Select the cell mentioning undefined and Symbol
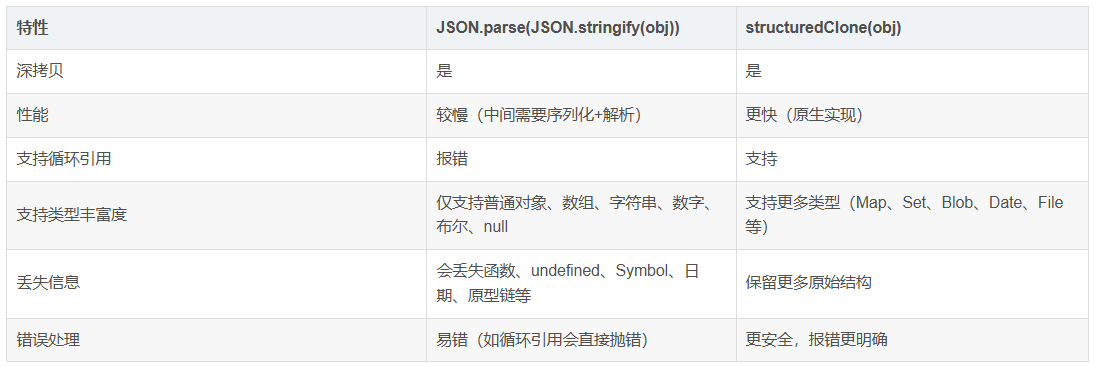This screenshot has height=367, width=1100. pyautogui.click(x=568, y=283)
